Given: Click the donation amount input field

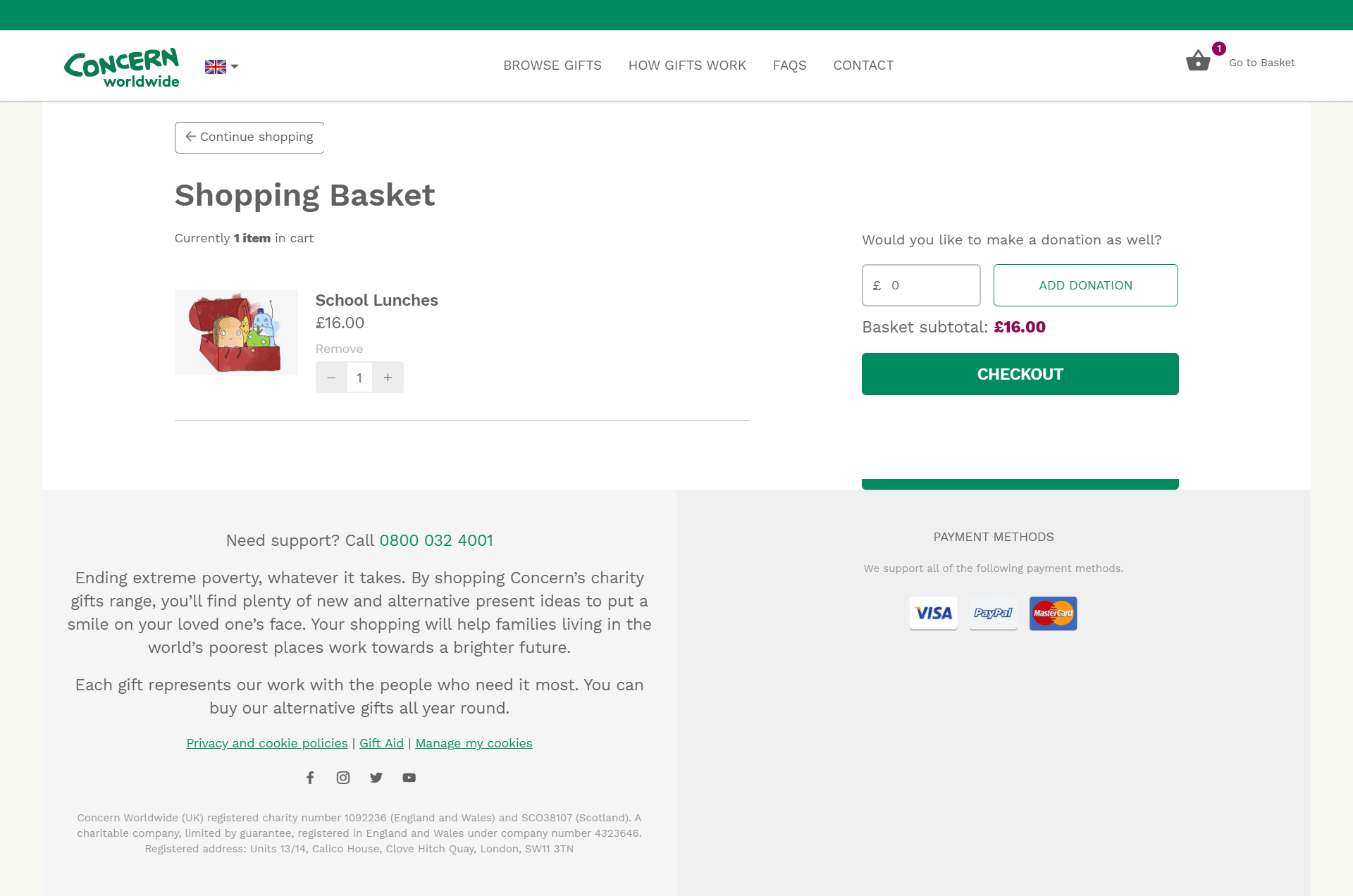Looking at the screenshot, I should [x=930, y=285].
